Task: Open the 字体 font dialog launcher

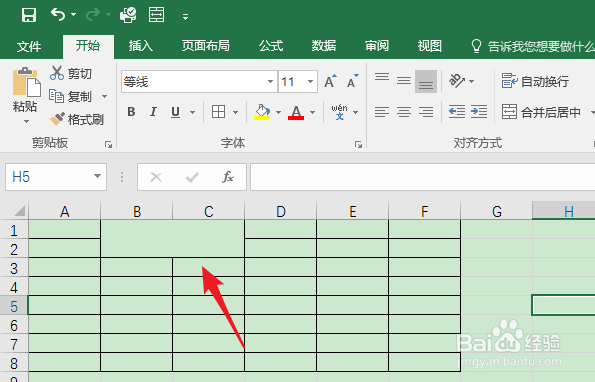Action: (x=358, y=145)
